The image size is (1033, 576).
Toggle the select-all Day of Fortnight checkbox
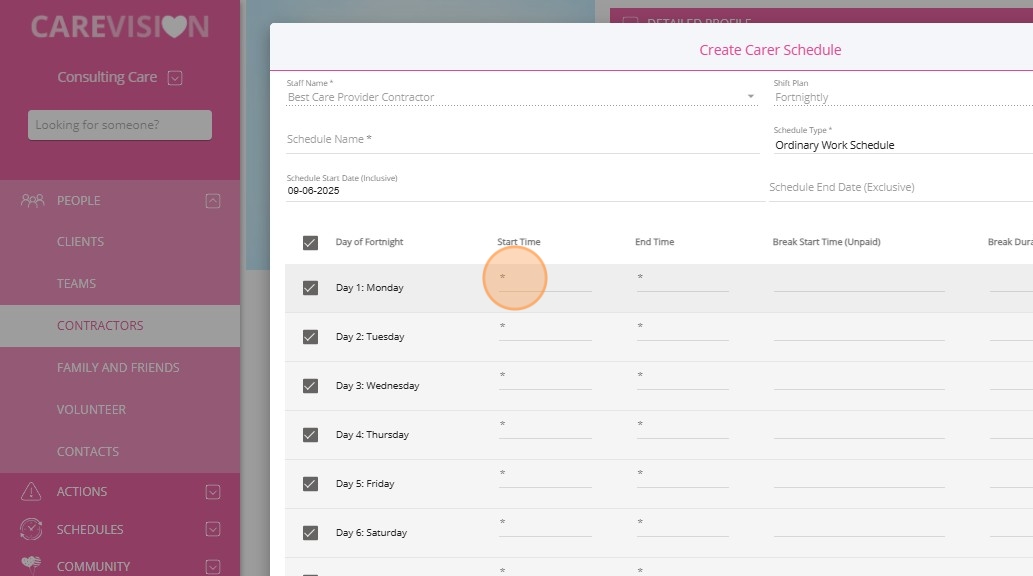(310, 243)
